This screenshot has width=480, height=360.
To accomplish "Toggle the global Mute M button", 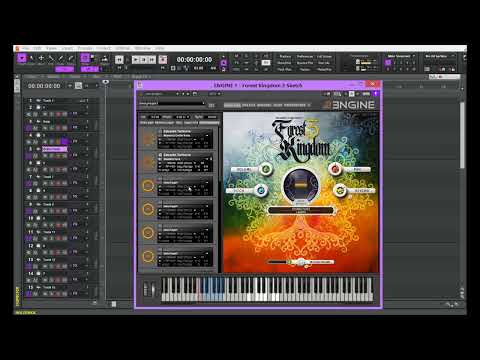I will tap(236, 56).
